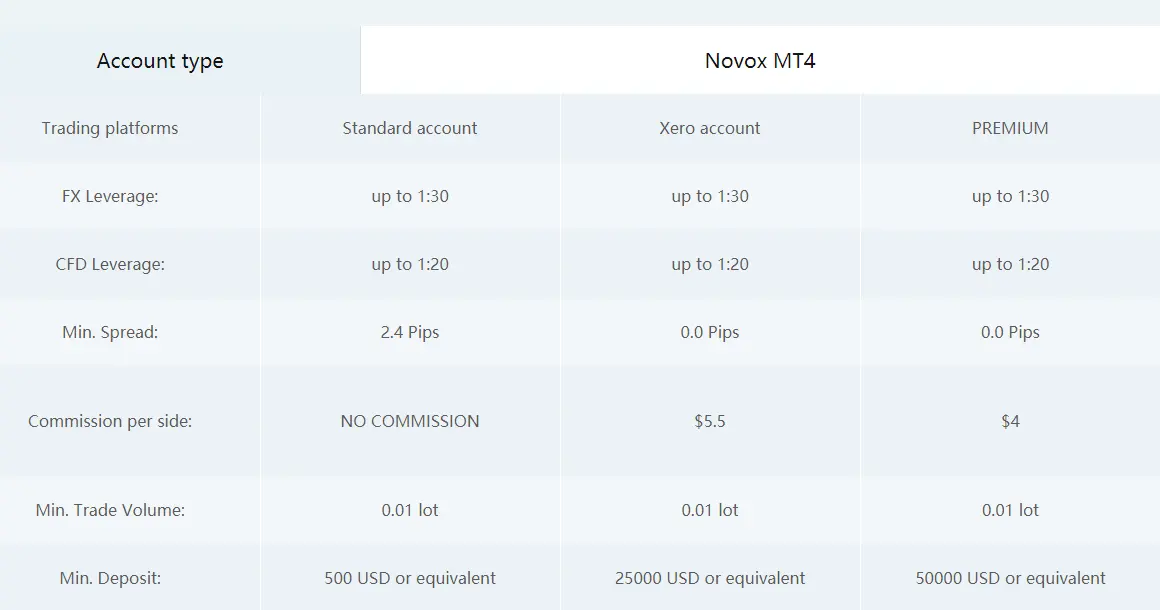This screenshot has height=610, width=1160.
Task: Click the Min. Spread row label
Action: coord(109,332)
